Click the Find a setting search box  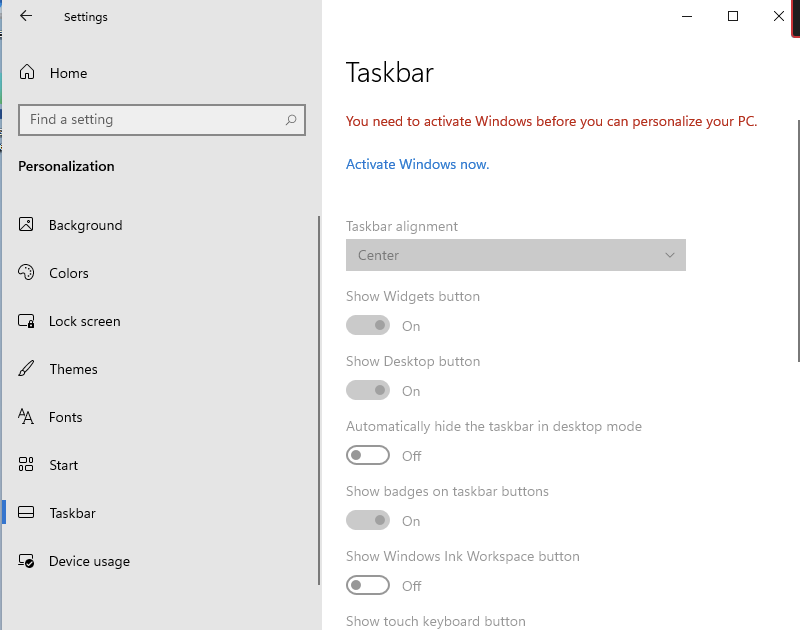[x=150, y=120]
